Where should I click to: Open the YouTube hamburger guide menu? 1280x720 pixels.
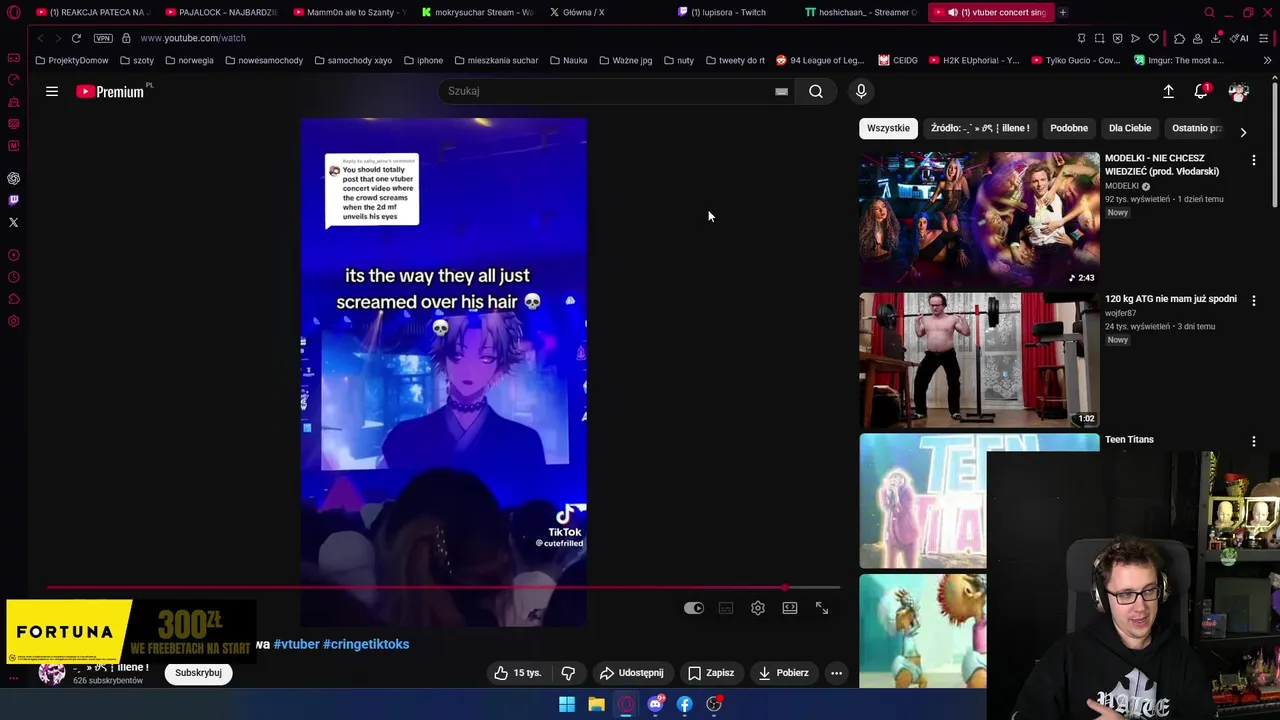52,91
